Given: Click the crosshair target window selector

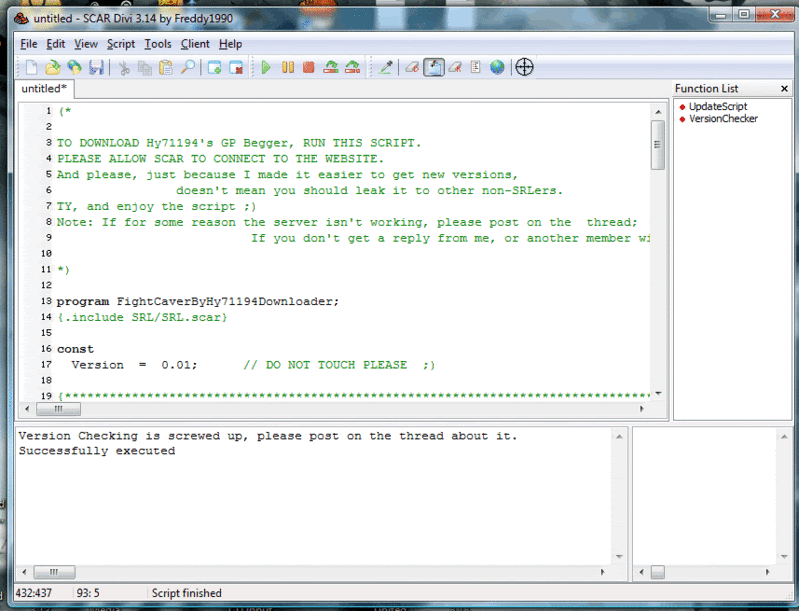Looking at the screenshot, I should (x=523, y=67).
